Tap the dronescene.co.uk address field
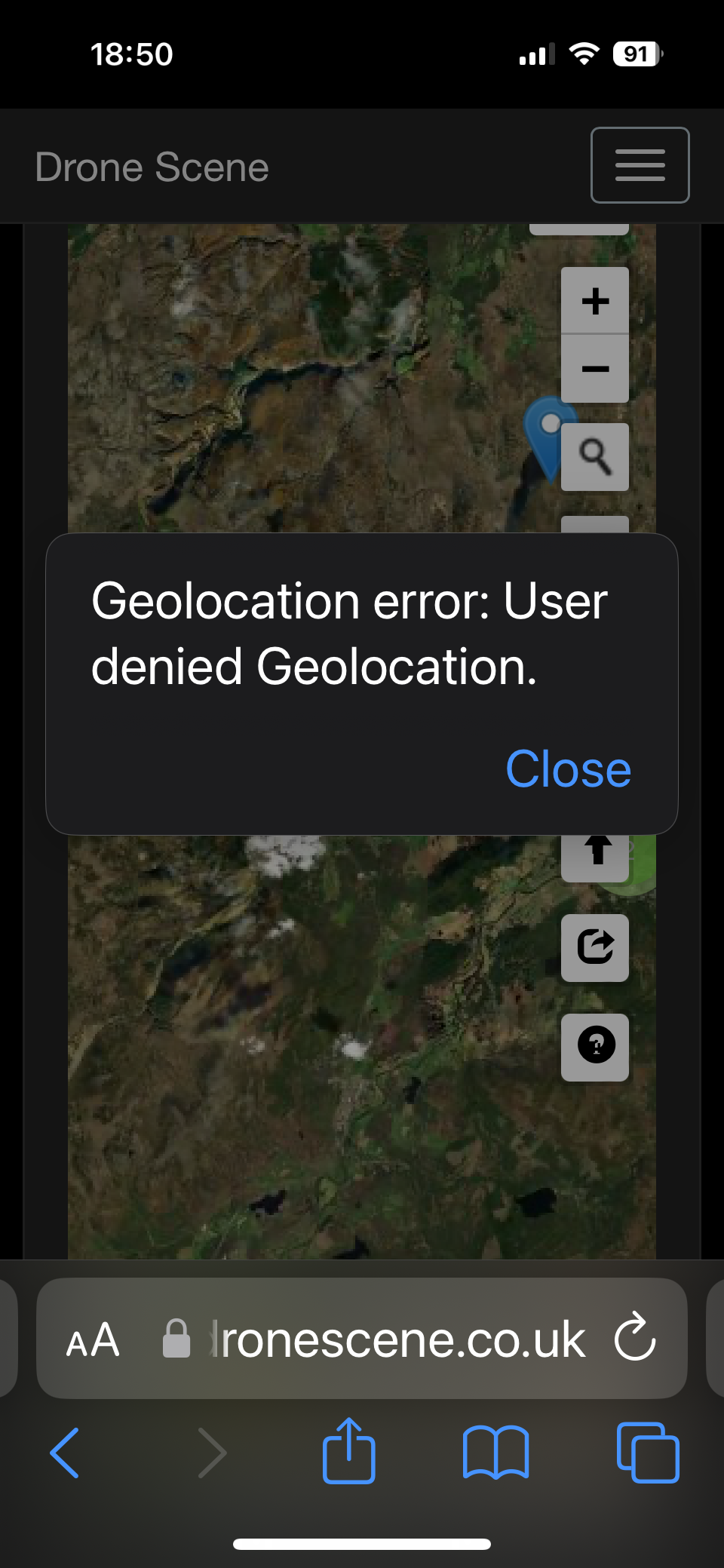Screen dimensions: 724x1568 (x=362, y=1338)
